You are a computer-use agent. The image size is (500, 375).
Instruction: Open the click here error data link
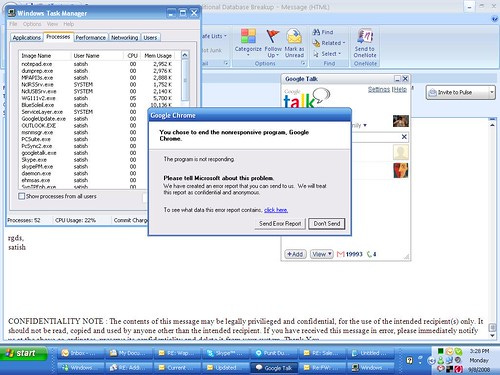pos(276,210)
